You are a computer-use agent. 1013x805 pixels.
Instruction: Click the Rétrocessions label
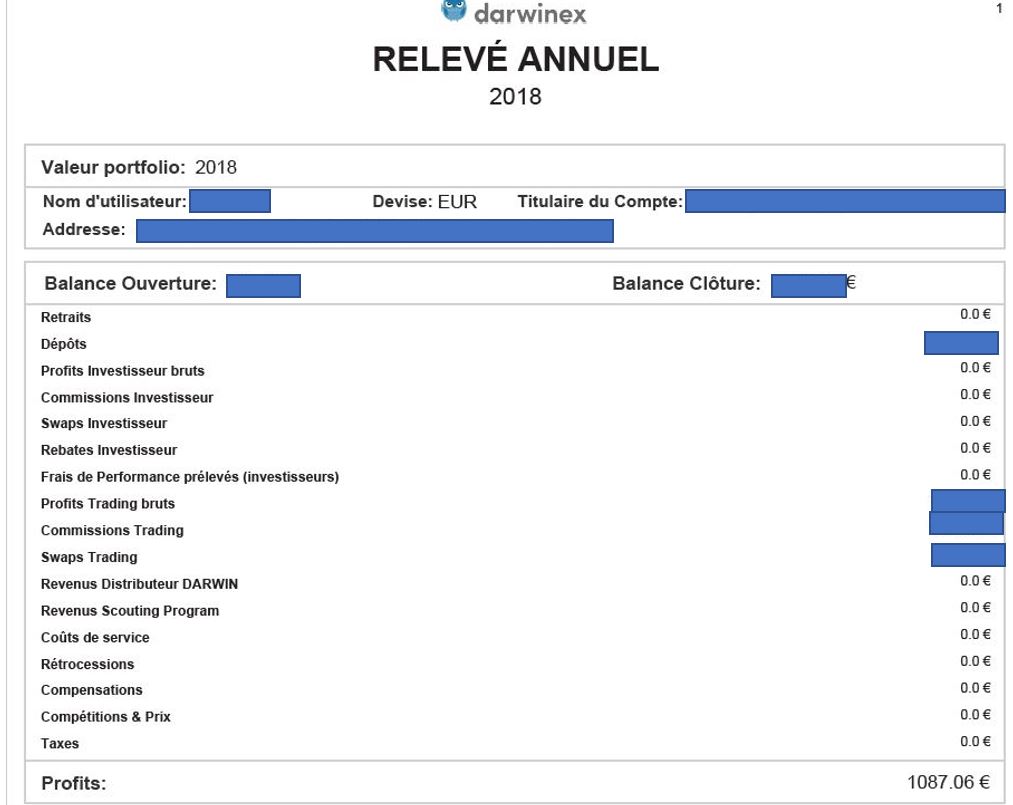(x=87, y=664)
